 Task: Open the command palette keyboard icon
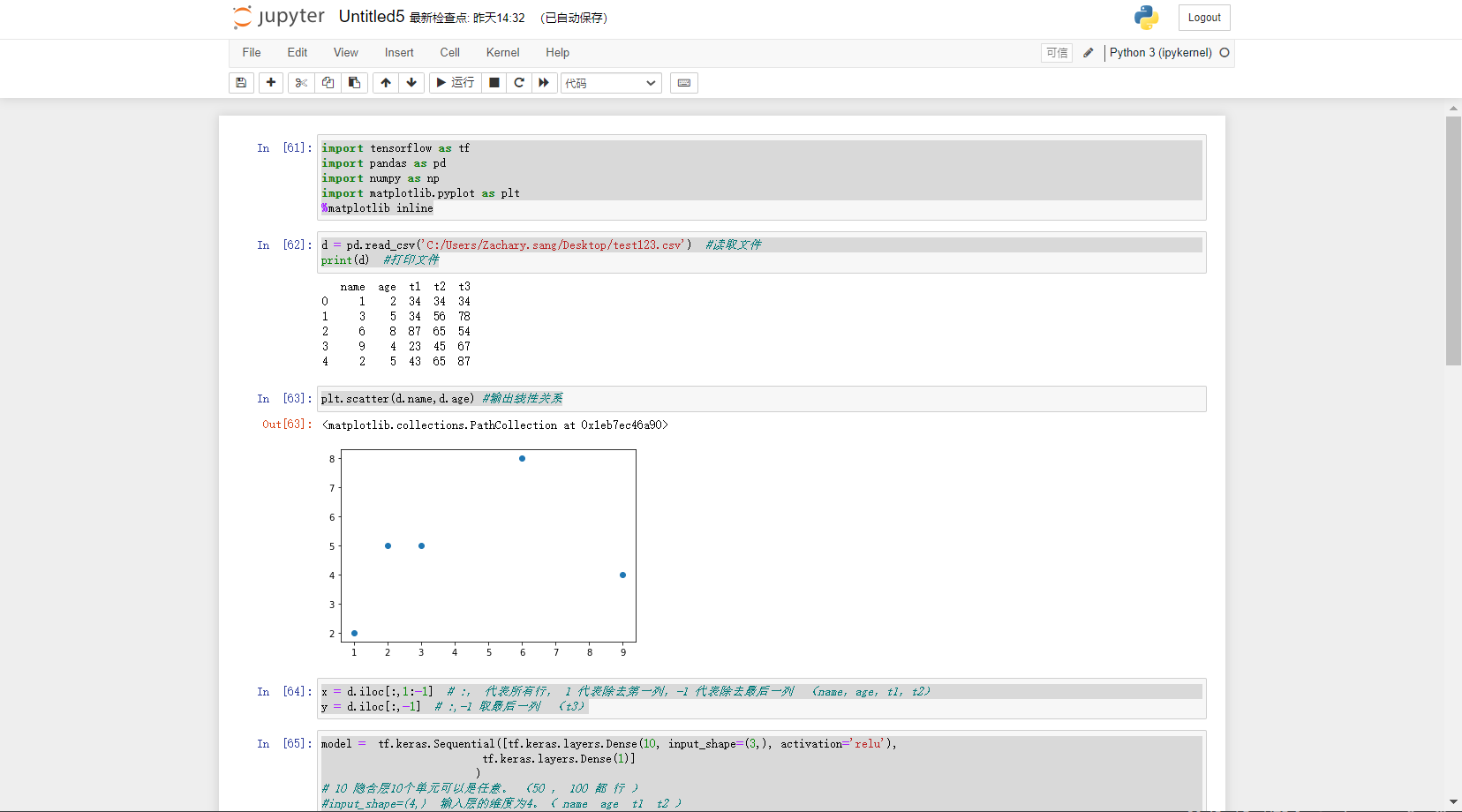click(684, 83)
